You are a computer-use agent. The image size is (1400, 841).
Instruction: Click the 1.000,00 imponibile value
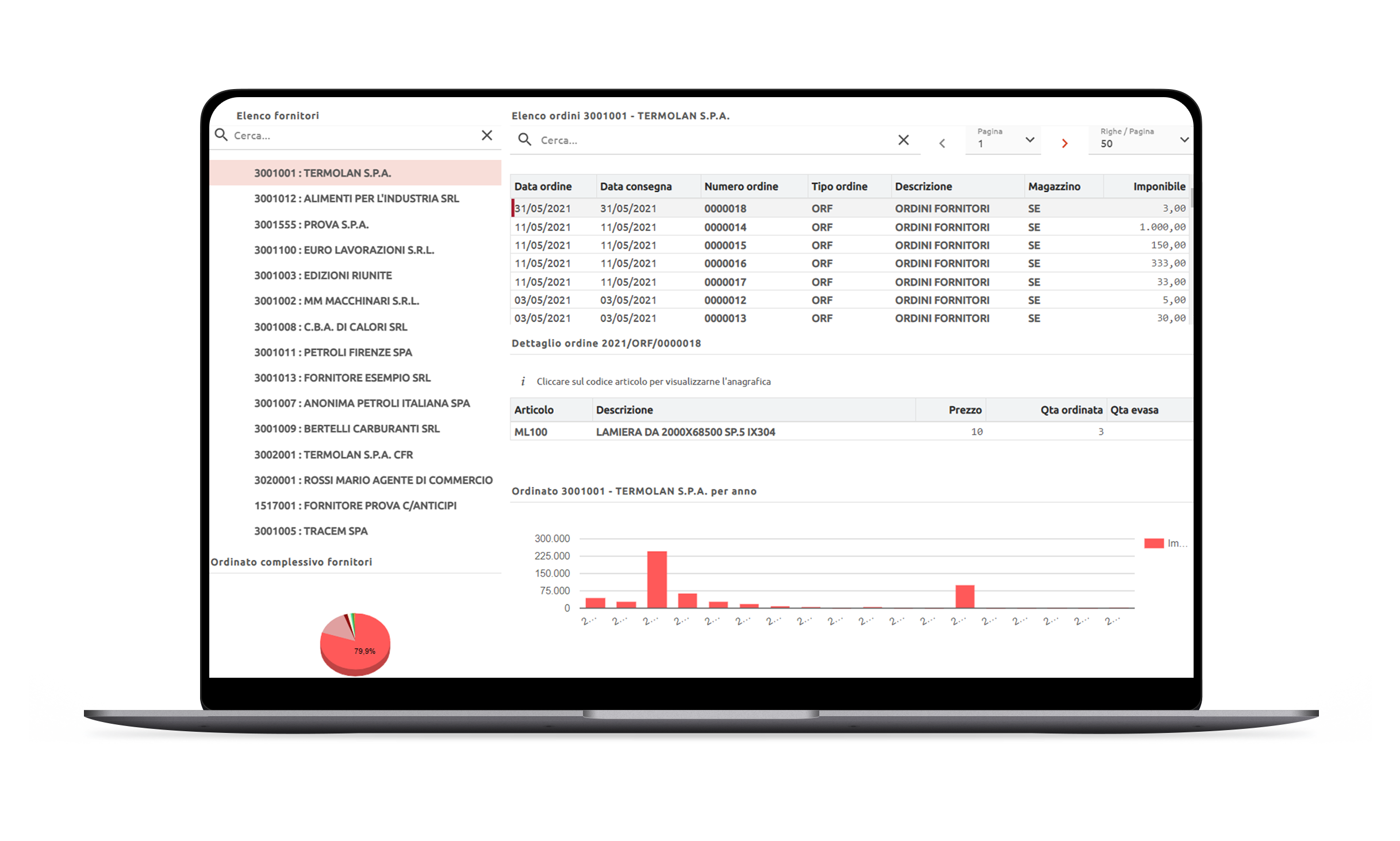point(1162,227)
